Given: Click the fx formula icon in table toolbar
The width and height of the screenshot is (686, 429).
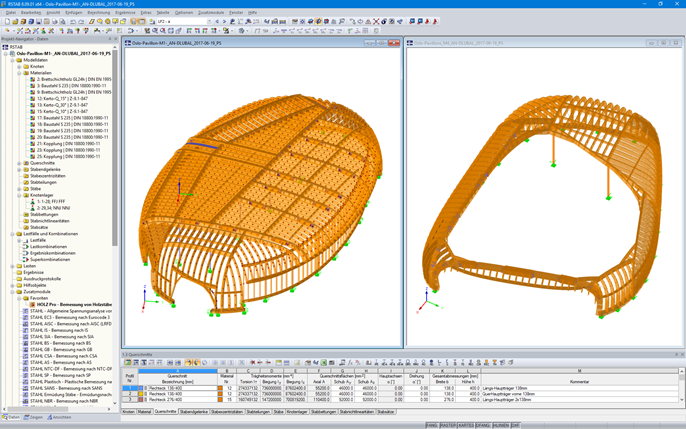Looking at the screenshot, I should (350, 363).
